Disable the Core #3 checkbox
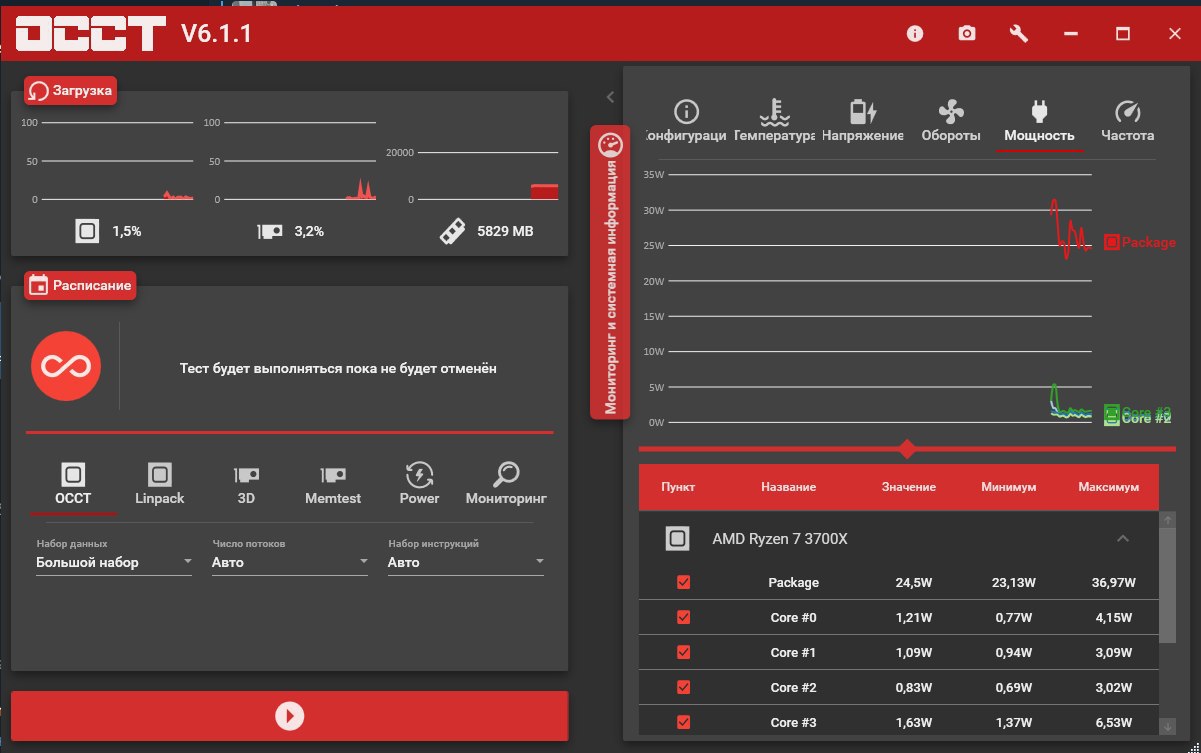 684,722
